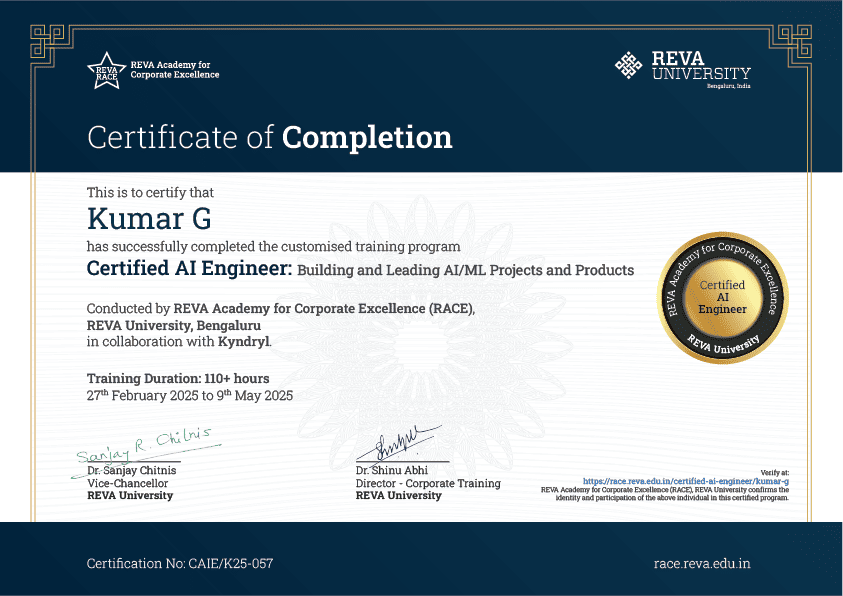Click "Building and Leading AI/ML Projects and Products"

coord(466,270)
